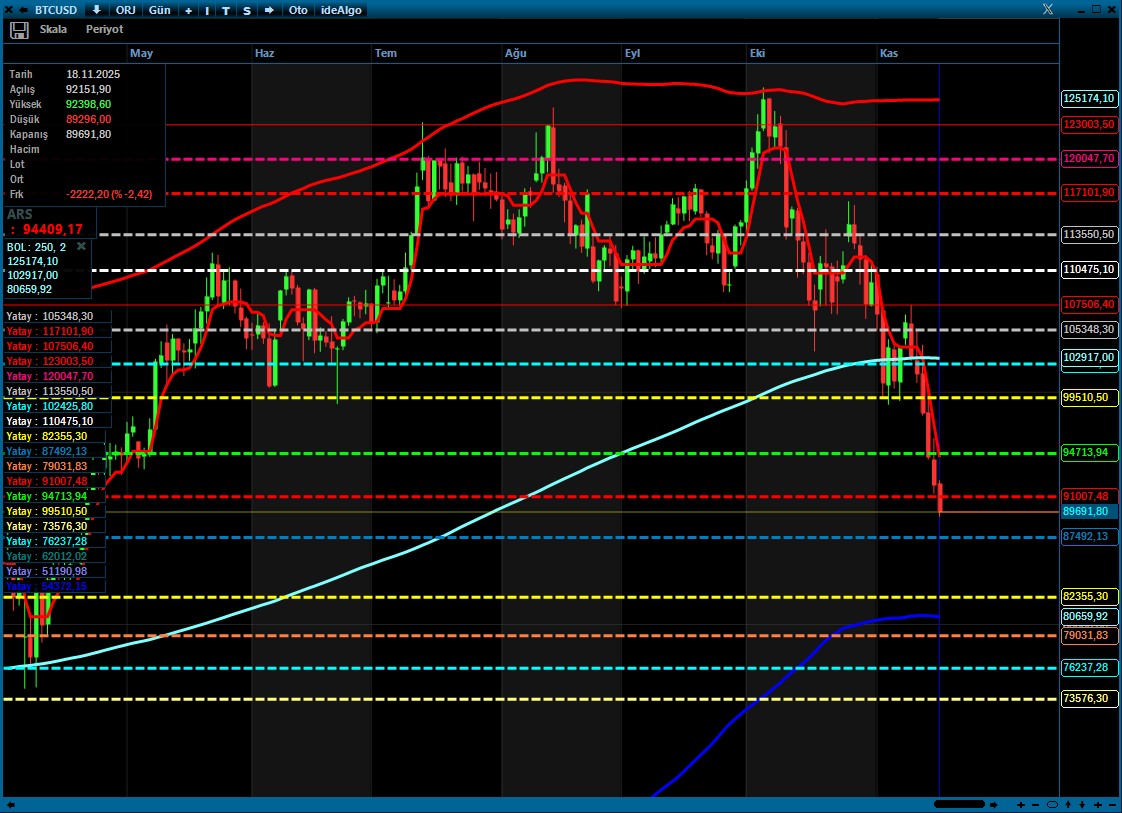1122x813 pixels.
Task: Click the right arrow before Oto
Action: (269, 10)
